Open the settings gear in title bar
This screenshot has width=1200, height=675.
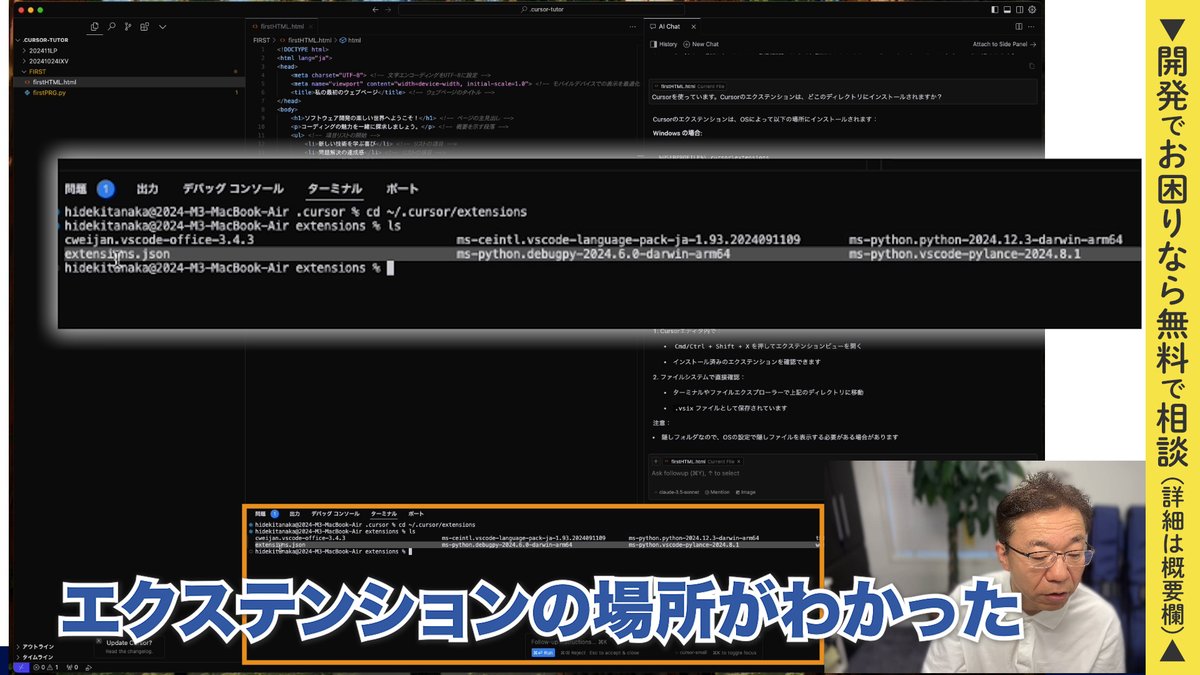click(1033, 9)
